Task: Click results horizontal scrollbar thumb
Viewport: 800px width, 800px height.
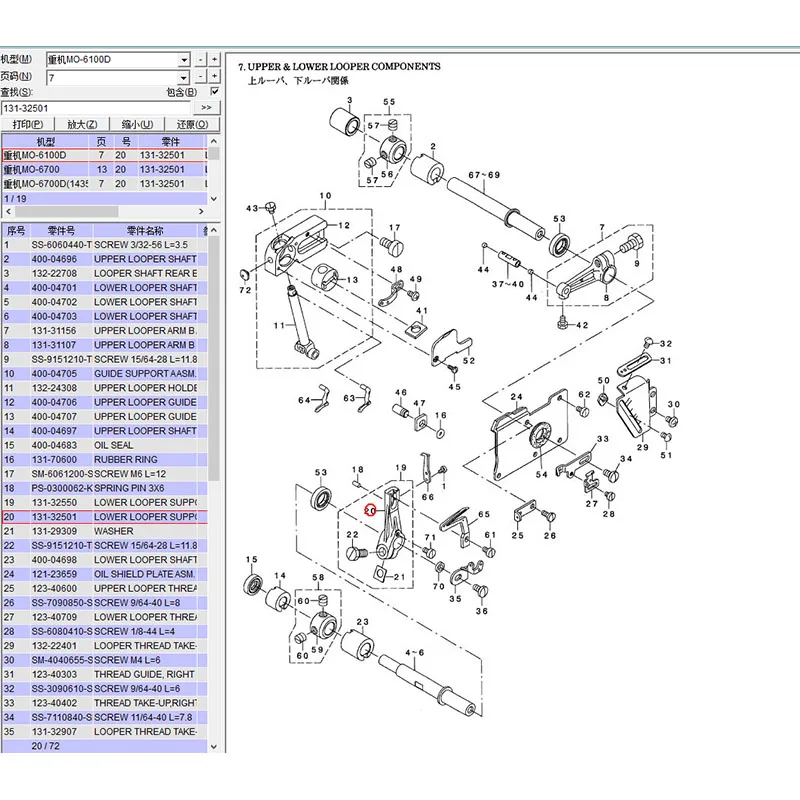Action: pyautogui.click(x=66, y=211)
